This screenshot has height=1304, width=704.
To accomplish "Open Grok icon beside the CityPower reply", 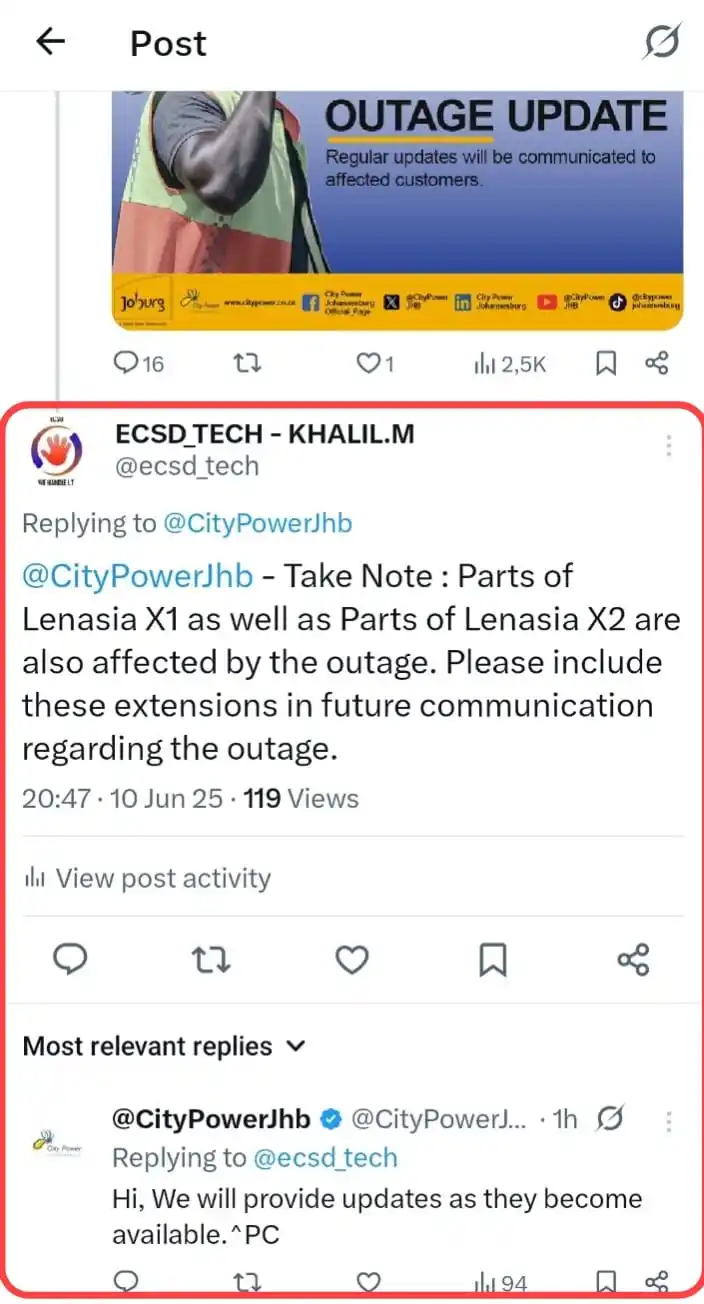I will click(611, 1119).
